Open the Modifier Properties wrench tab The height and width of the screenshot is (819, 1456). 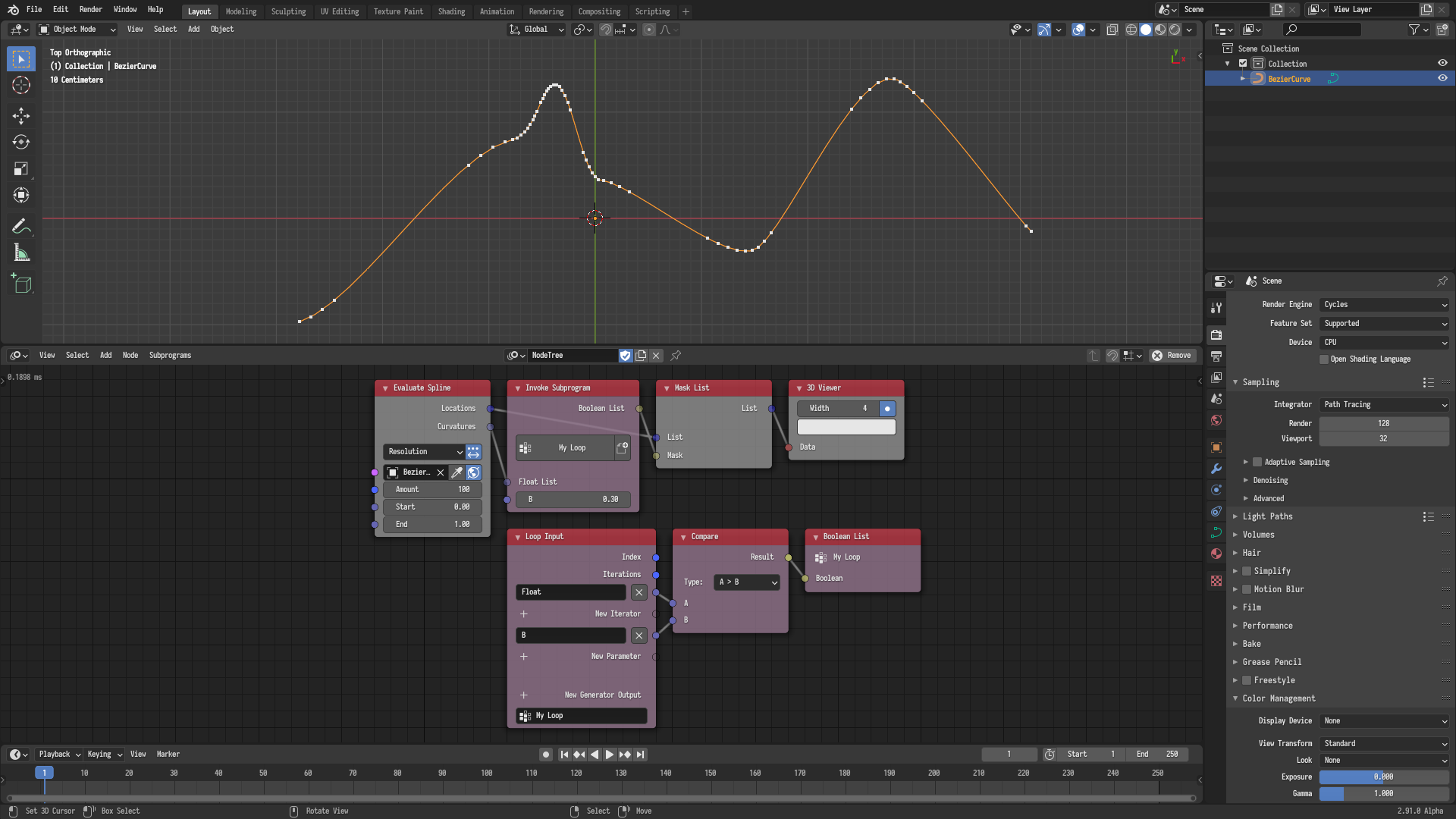pos(1216,469)
